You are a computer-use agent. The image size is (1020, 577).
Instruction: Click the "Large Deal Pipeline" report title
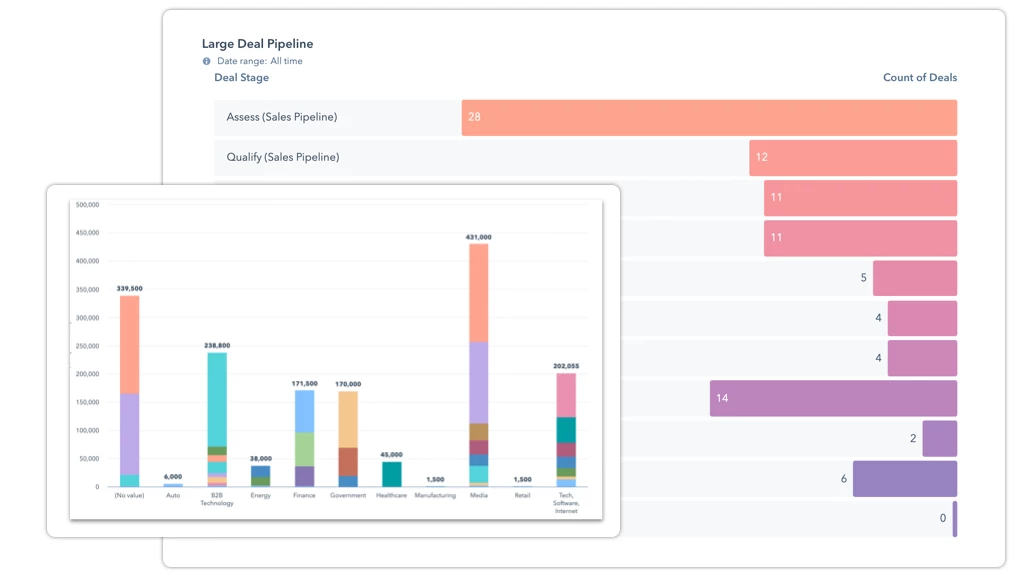[x=257, y=44]
